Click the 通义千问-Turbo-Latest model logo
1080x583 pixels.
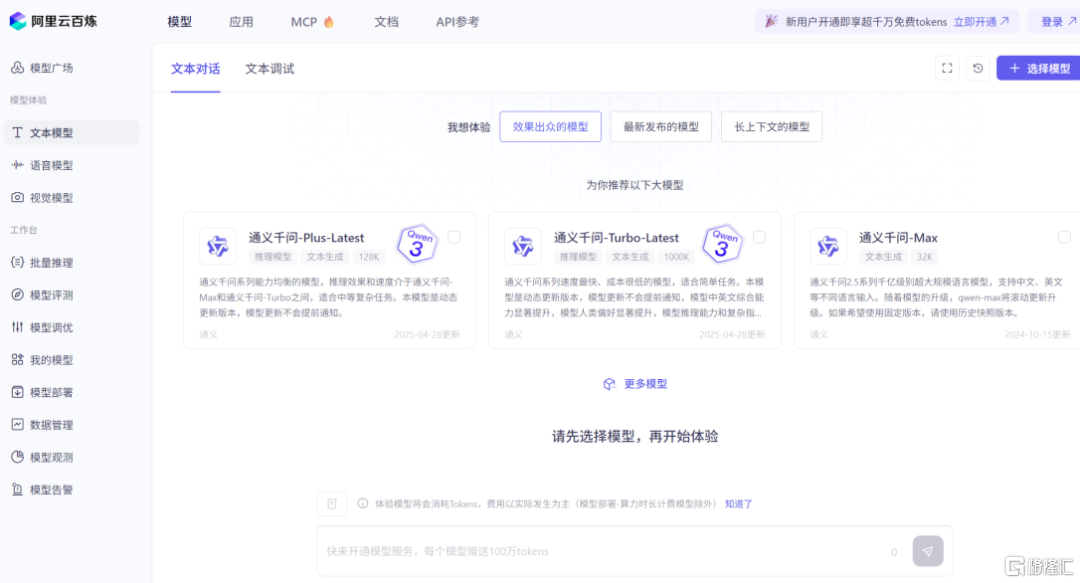523,246
